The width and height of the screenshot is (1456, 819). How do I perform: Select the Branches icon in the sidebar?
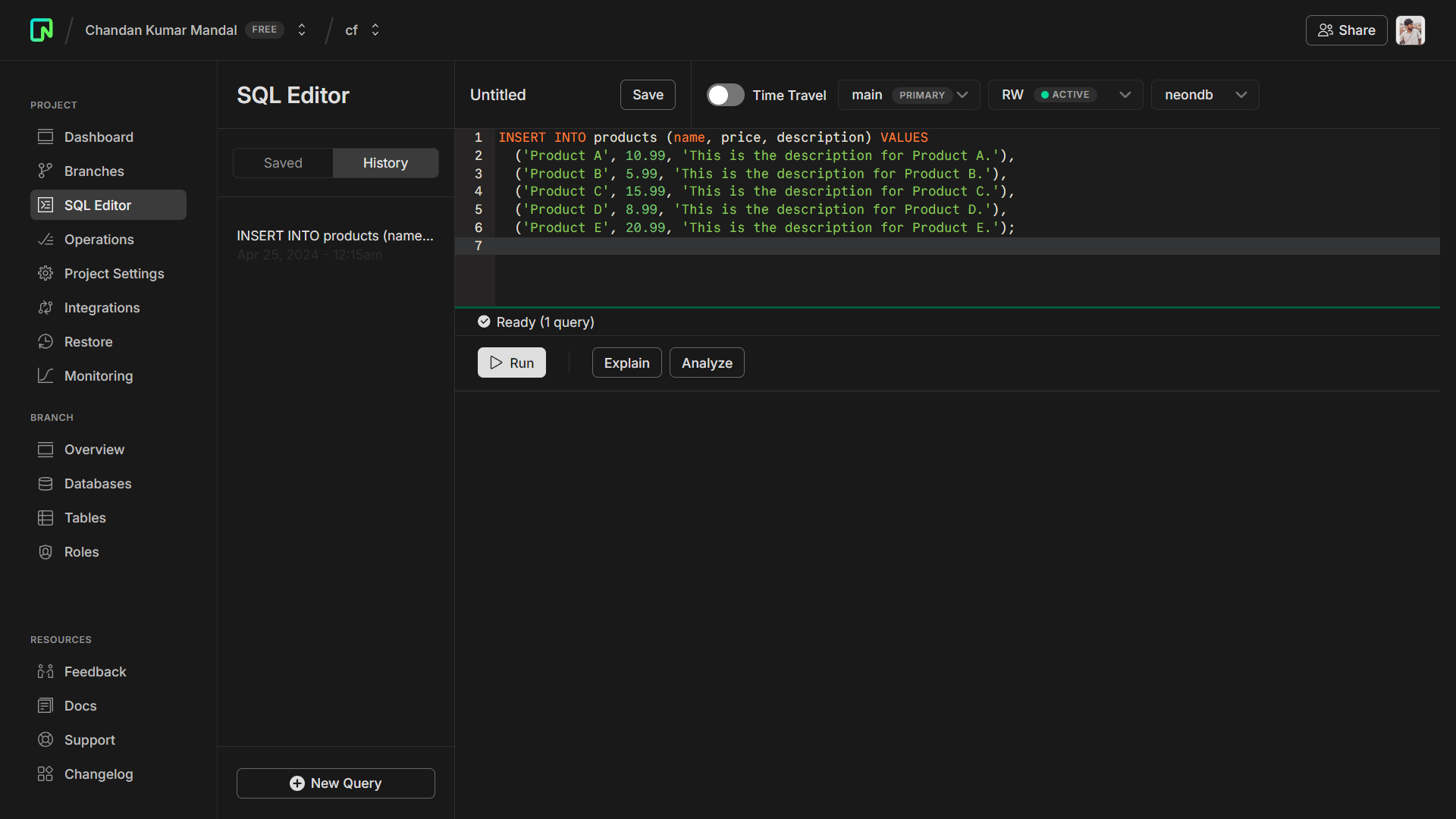(45, 171)
